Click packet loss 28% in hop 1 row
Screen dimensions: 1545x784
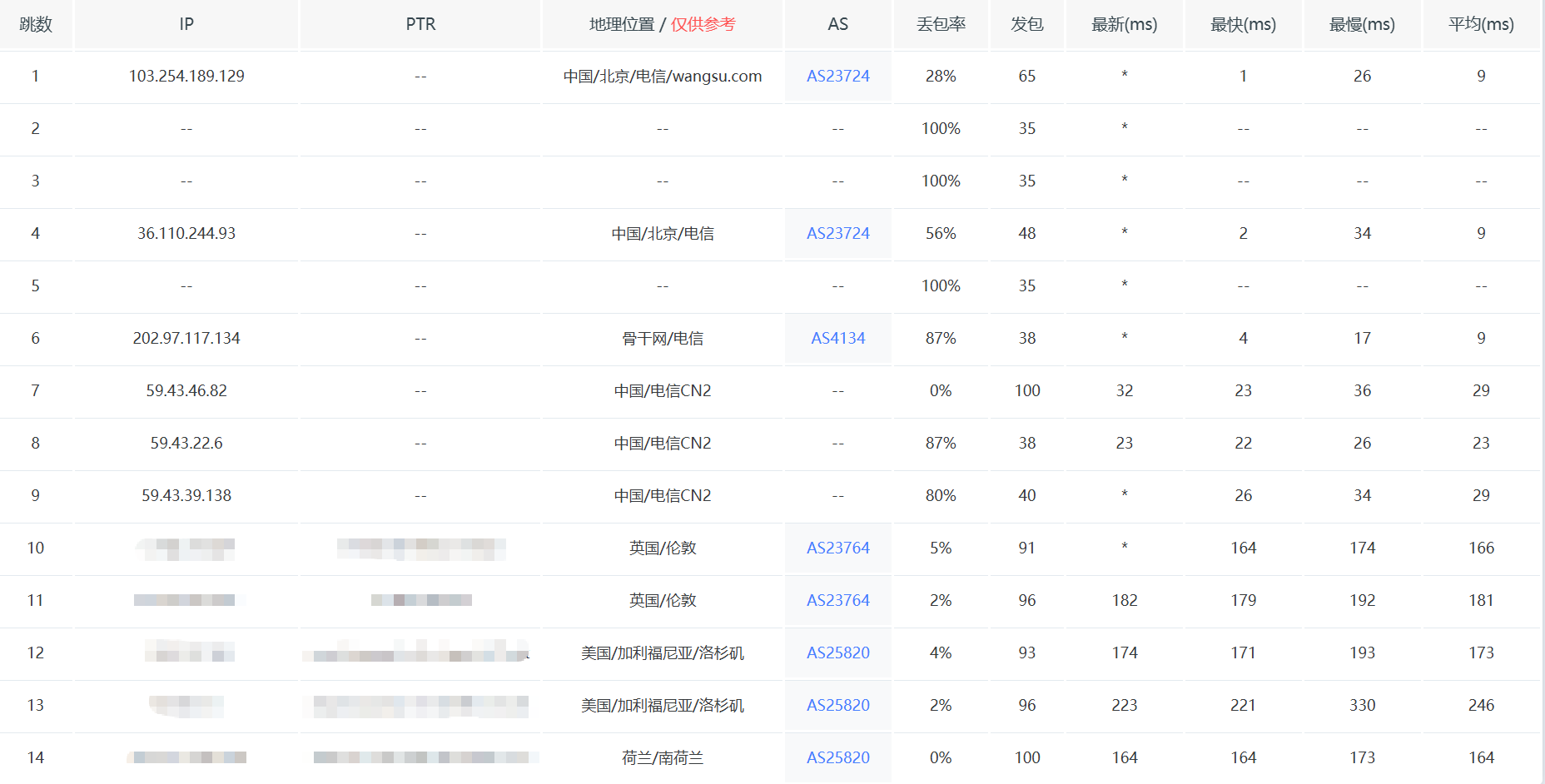(x=941, y=76)
